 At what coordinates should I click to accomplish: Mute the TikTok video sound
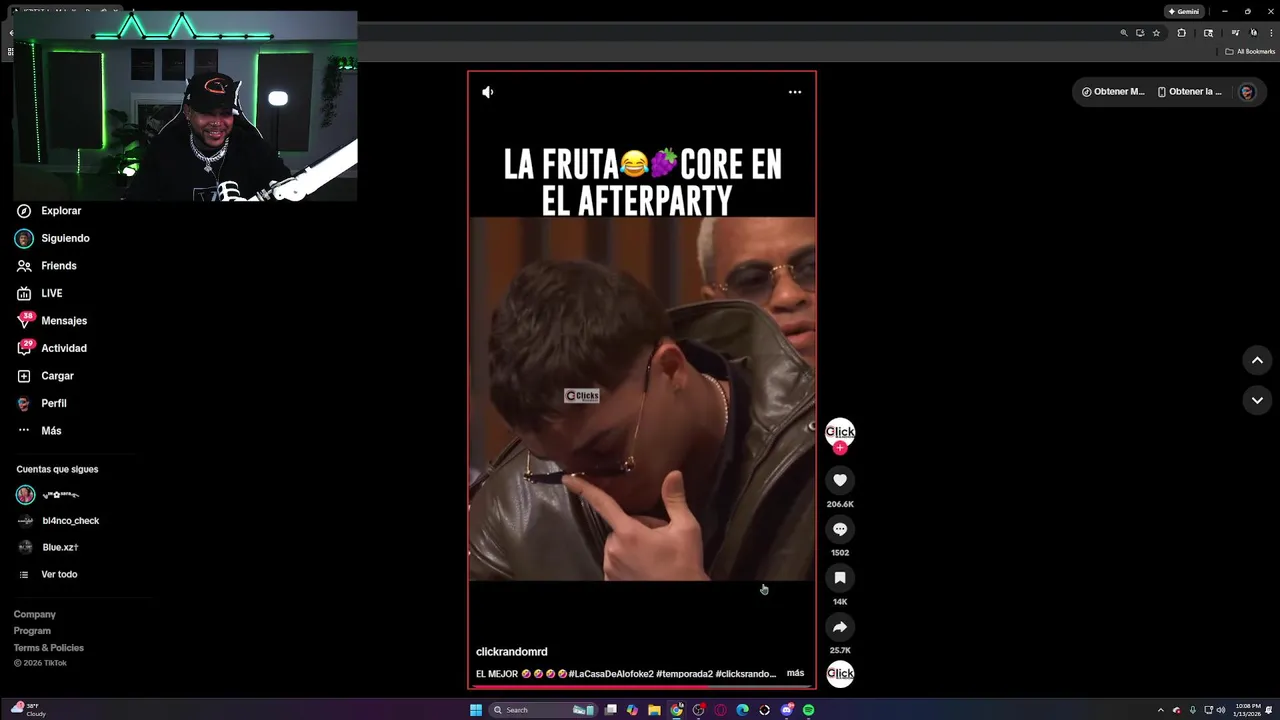pos(487,92)
